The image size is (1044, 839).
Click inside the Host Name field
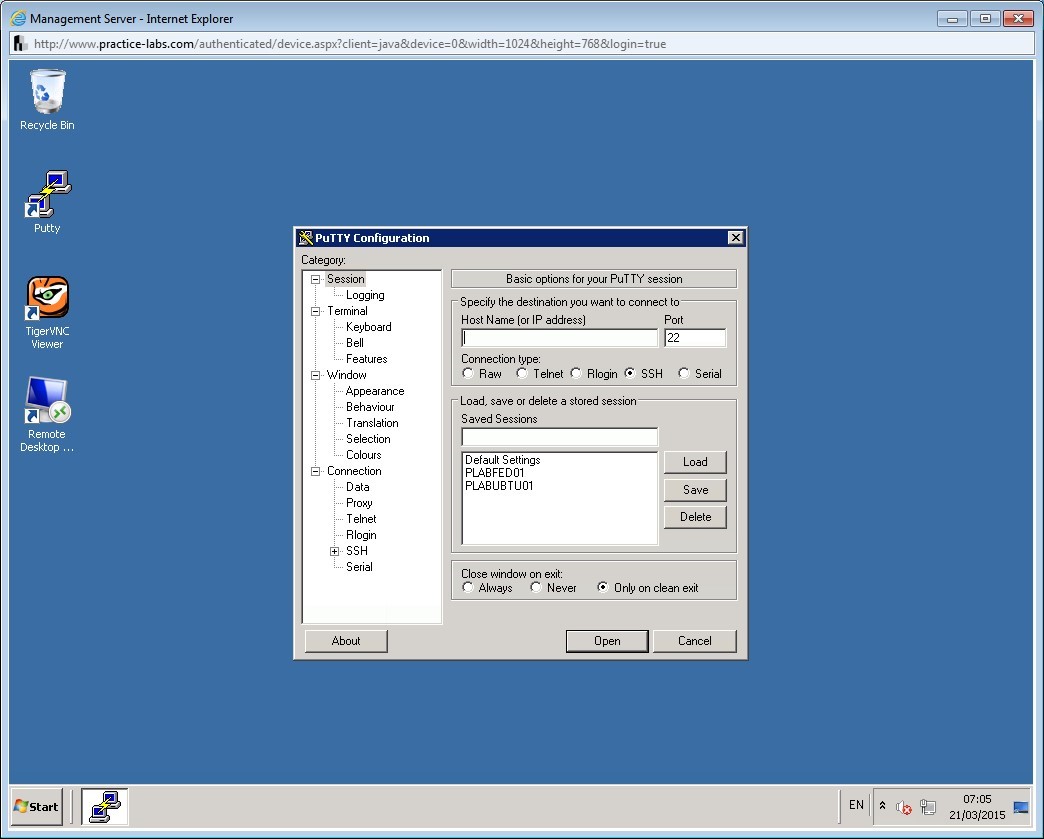558,337
